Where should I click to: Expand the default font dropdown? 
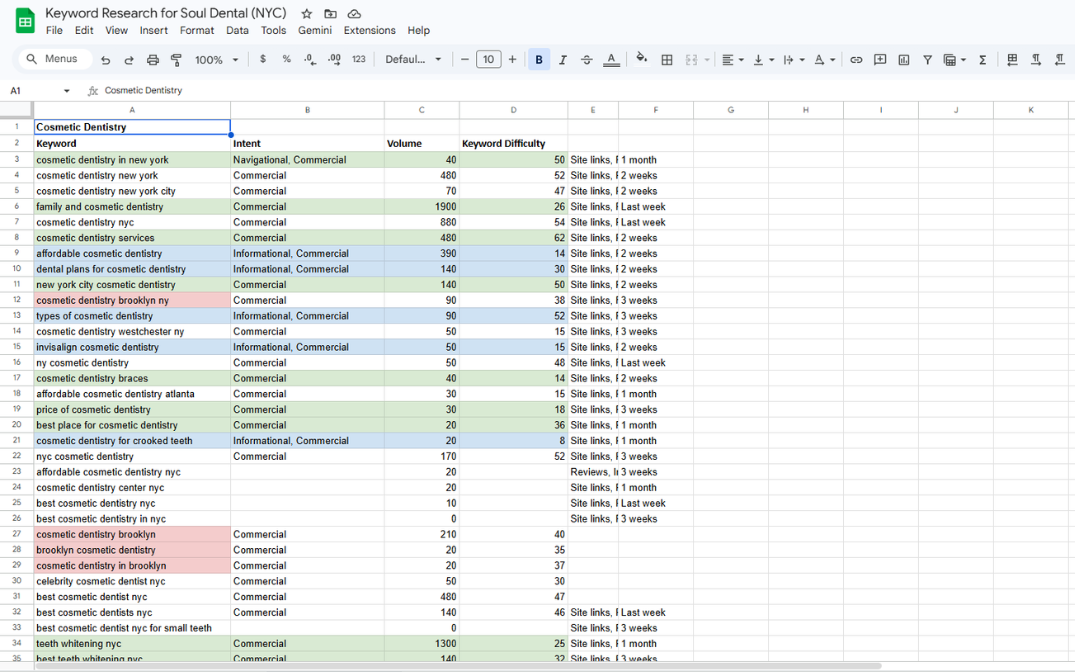pyautogui.click(x=413, y=60)
